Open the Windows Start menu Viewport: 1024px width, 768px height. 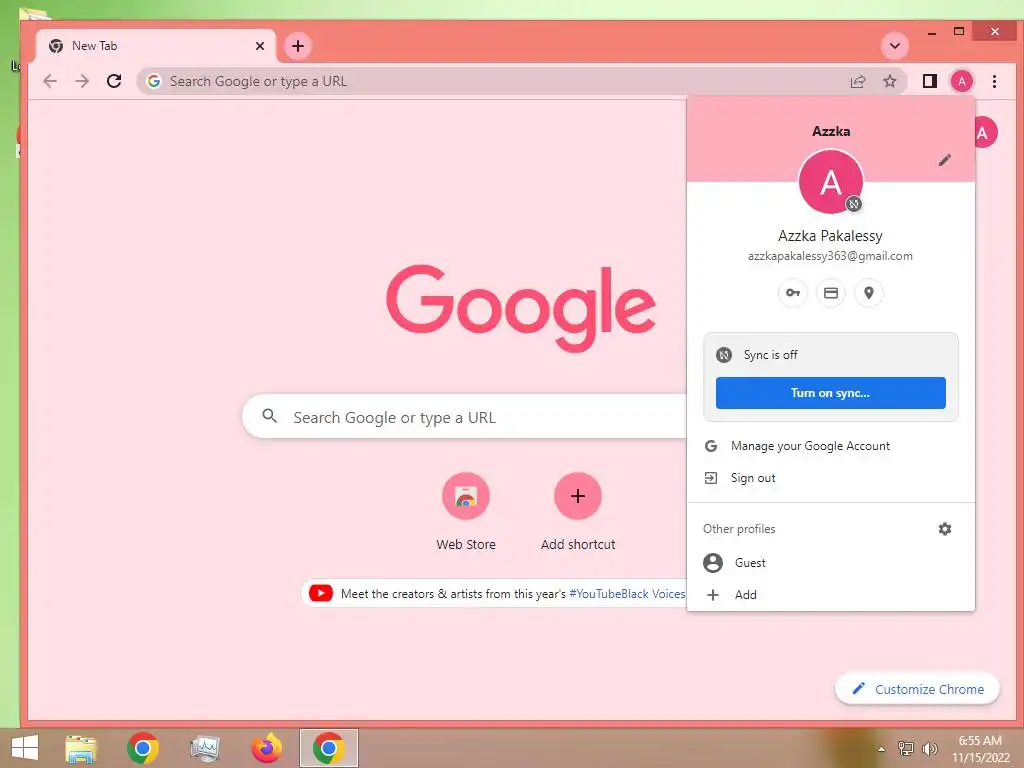pyautogui.click(x=25, y=748)
